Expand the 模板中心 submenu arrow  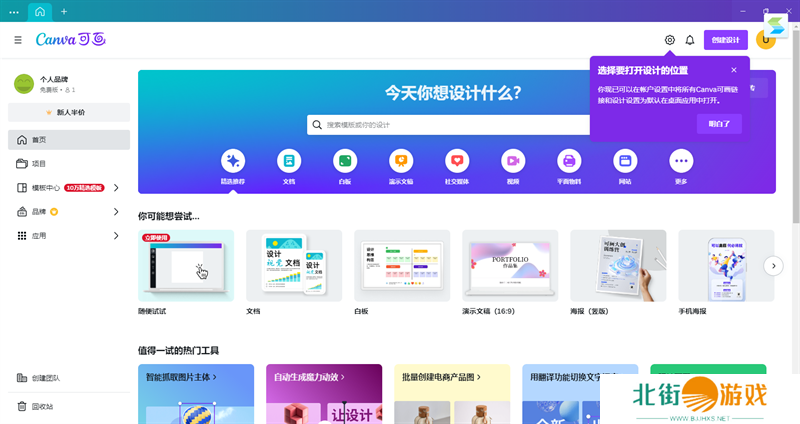116,188
